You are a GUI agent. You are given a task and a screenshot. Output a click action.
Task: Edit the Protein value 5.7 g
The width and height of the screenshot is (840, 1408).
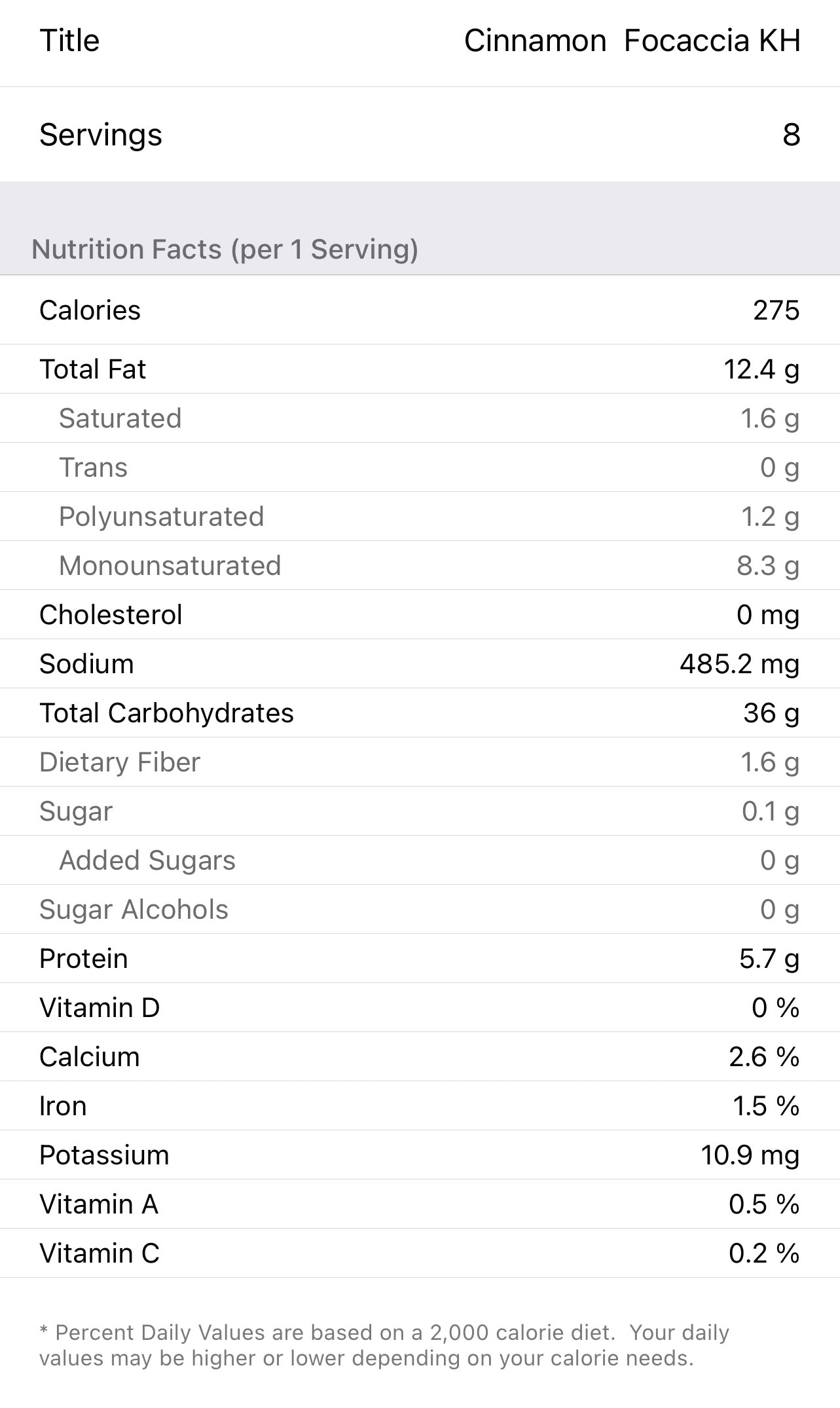769,959
